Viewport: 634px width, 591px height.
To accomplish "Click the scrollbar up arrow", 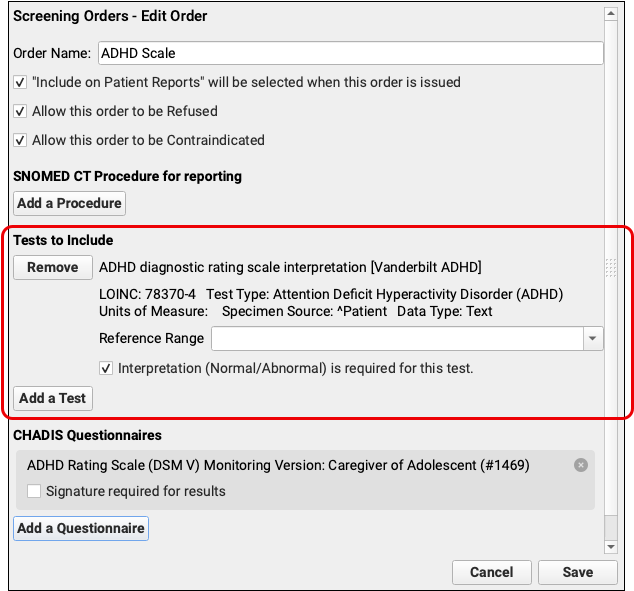I will pyautogui.click(x=611, y=14).
